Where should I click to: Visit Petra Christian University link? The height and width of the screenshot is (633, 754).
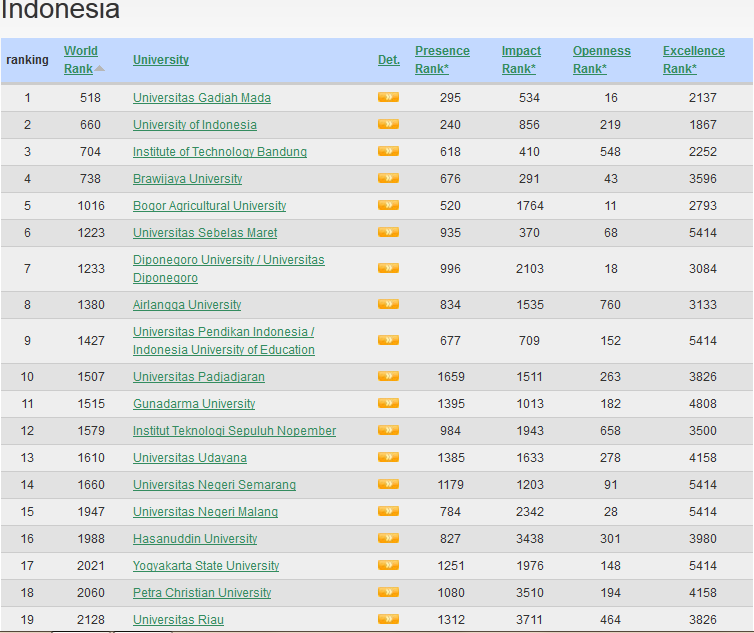point(202,592)
